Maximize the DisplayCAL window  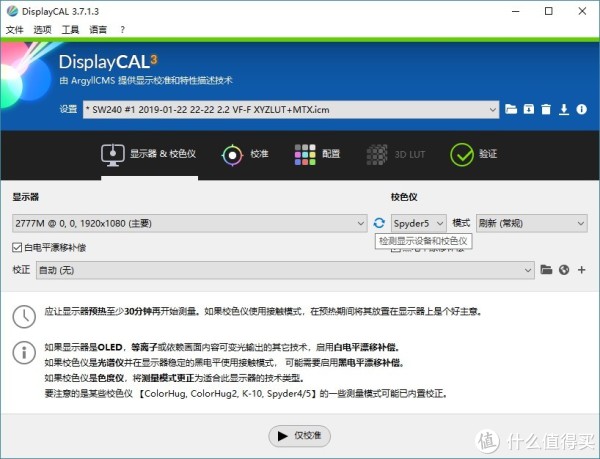coord(548,11)
